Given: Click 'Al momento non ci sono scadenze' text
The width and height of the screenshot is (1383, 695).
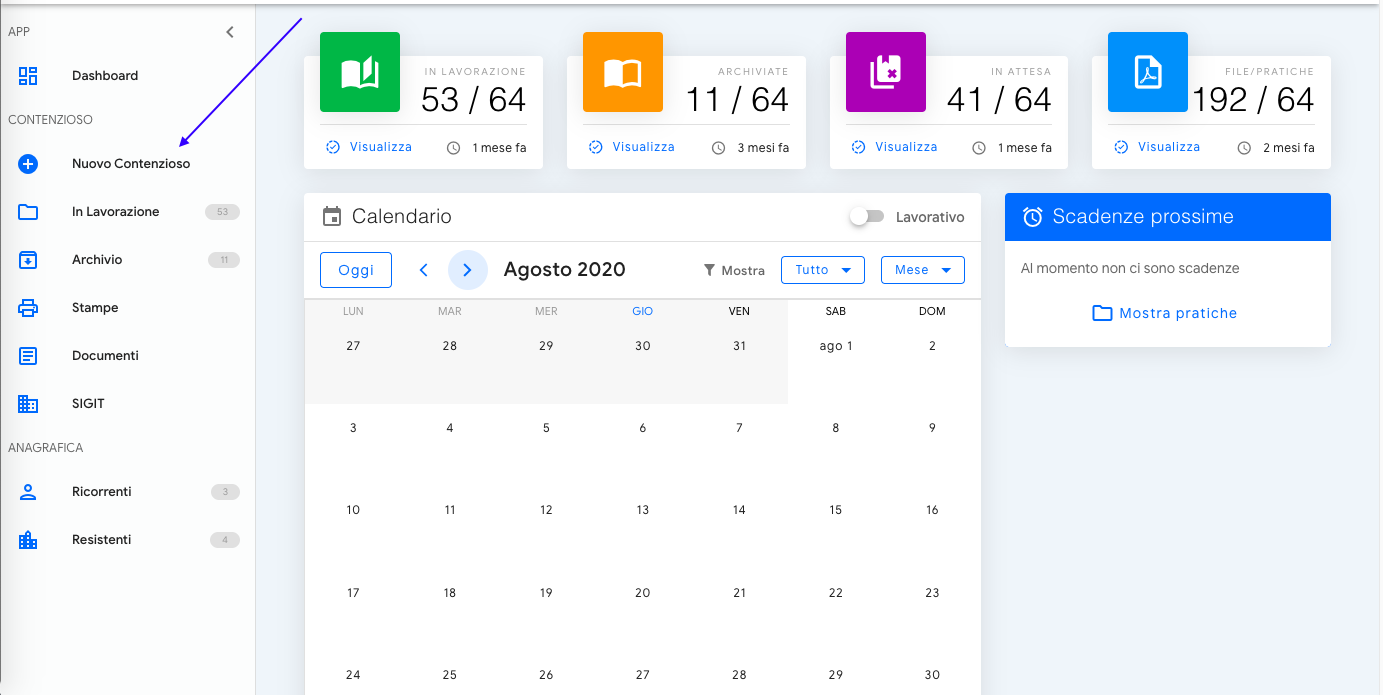Looking at the screenshot, I should [x=1130, y=269].
